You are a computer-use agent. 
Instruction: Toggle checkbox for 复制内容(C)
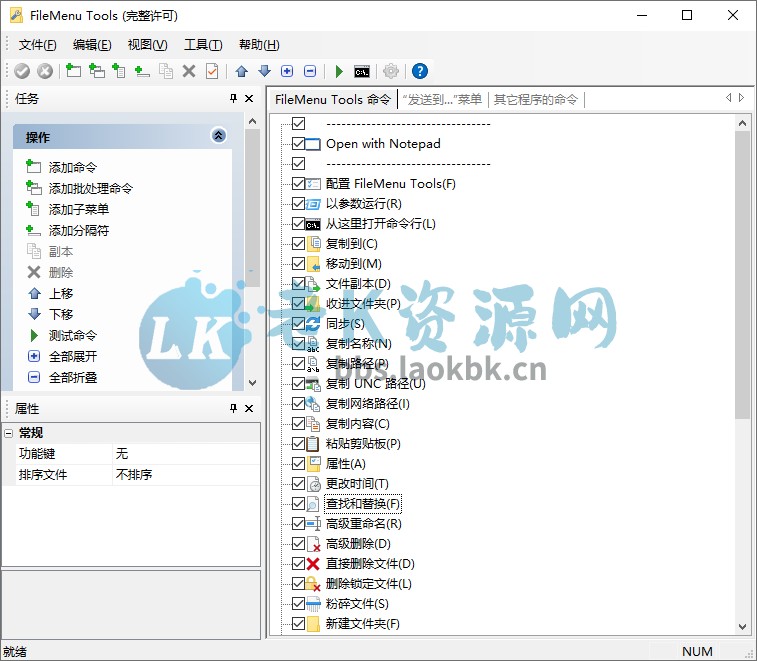tap(298, 423)
